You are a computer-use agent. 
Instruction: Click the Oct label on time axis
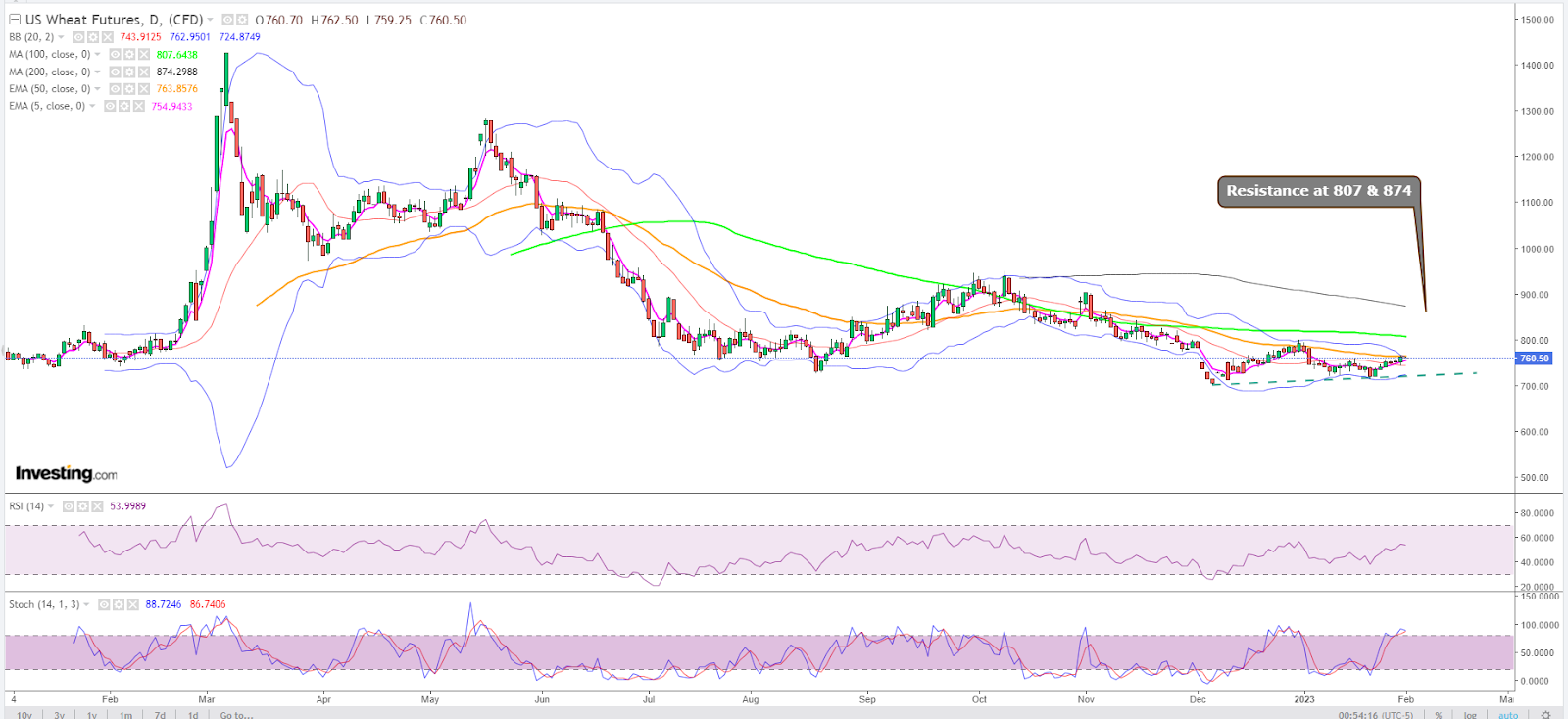point(979,699)
